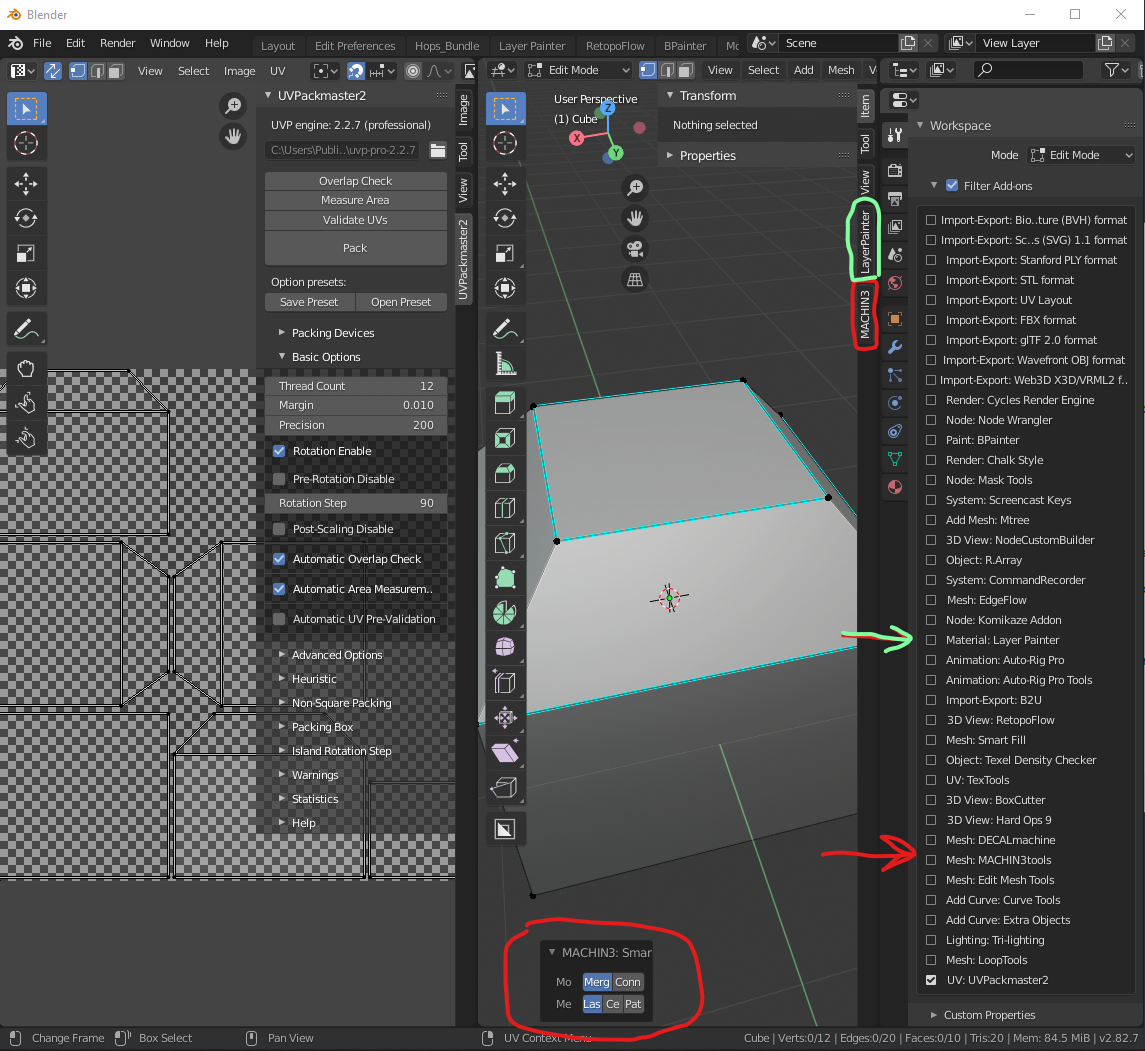Enable Automatic UV Pre-Validation checkbox

click(x=279, y=619)
